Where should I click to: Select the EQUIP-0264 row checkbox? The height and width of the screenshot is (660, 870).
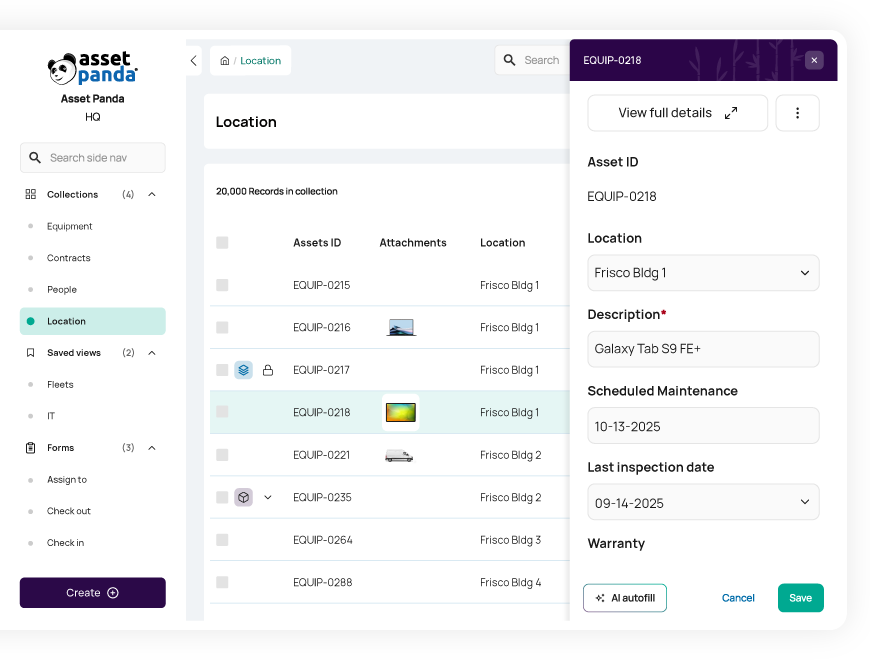click(x=222, y=540)
